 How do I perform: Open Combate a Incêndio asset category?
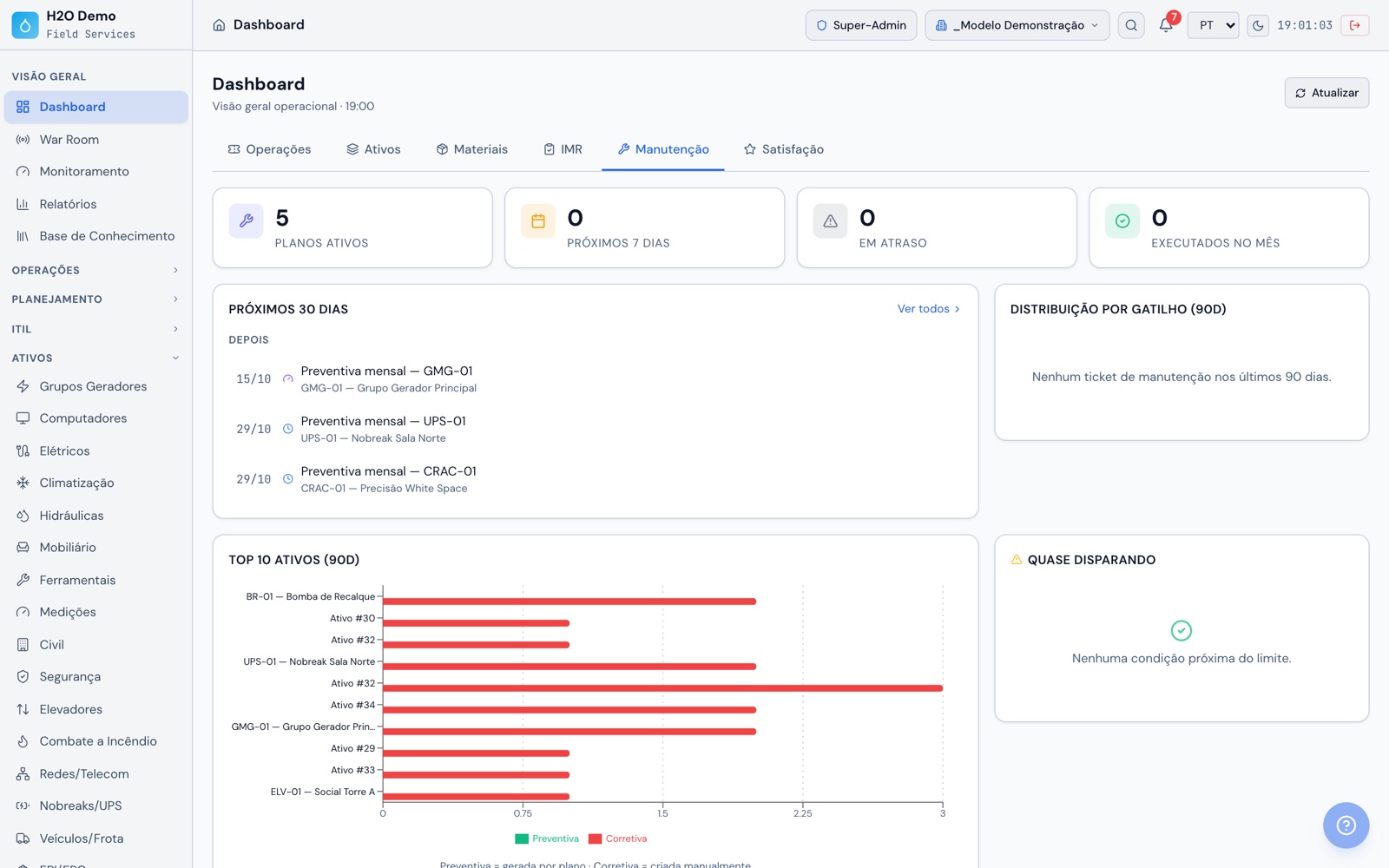click(x=96, y=741)
